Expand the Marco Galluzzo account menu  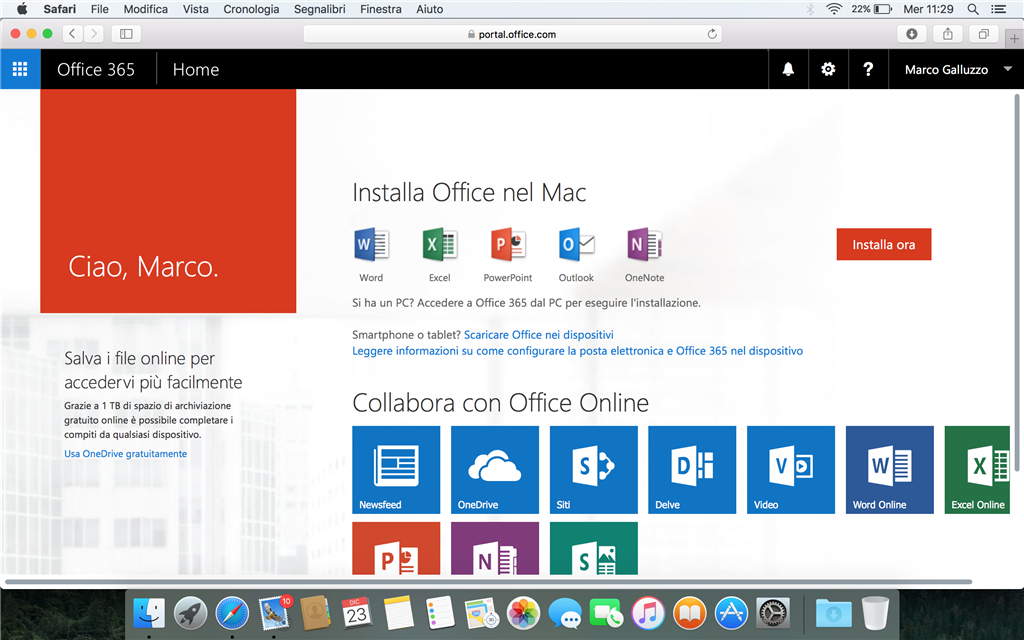pyautogui.click(x=956, y=69)
